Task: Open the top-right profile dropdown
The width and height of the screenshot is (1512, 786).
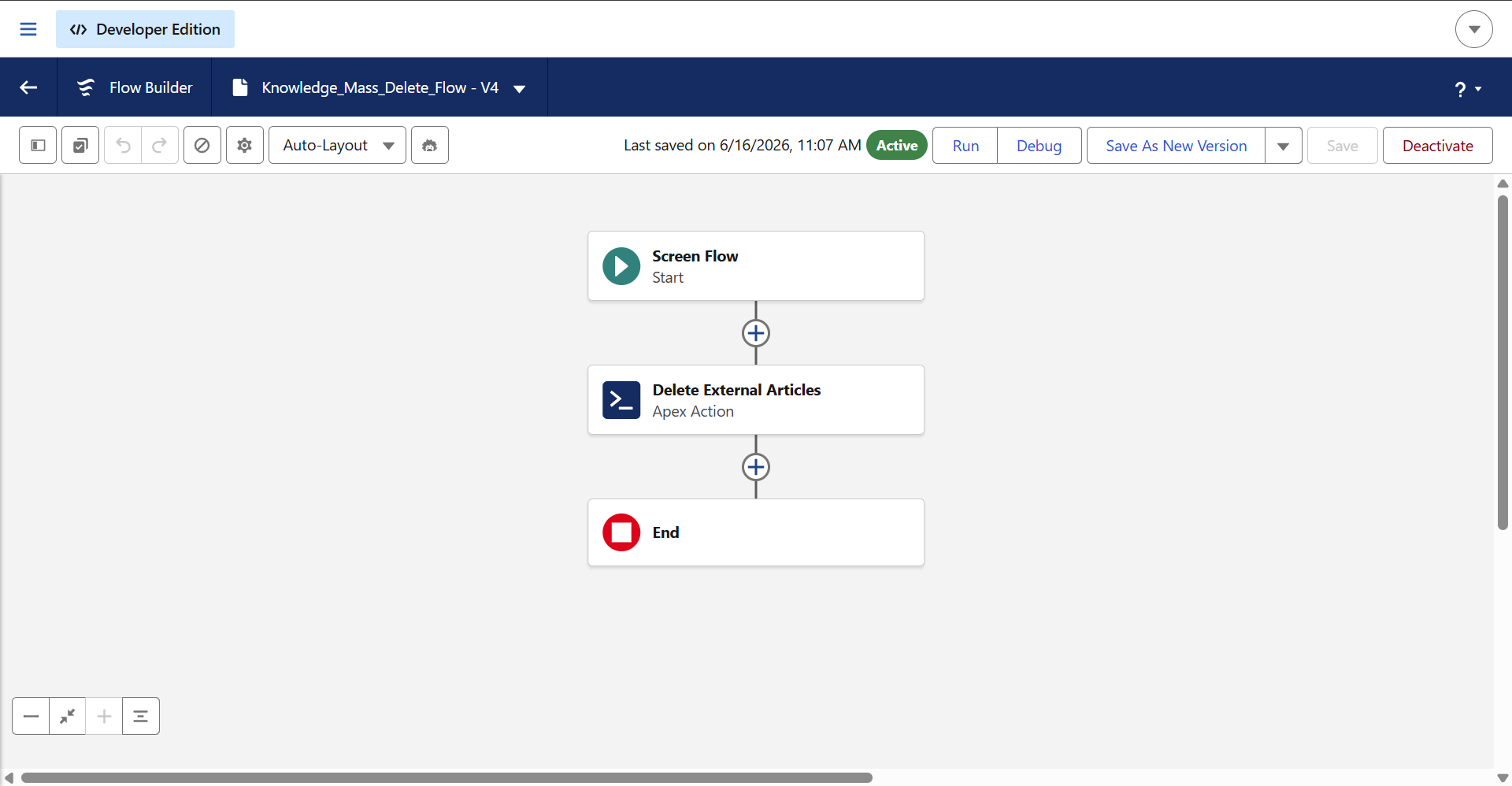Action: [1473, 29]
